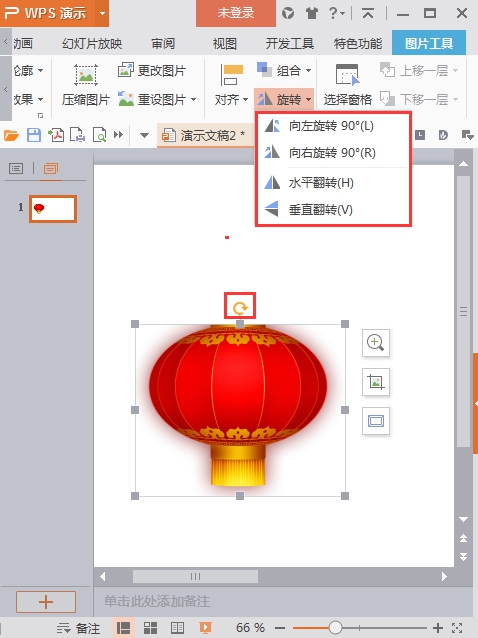Screen dimensions: 478x638
Task: Click the align icon in the ribbon
Action: 231,74
